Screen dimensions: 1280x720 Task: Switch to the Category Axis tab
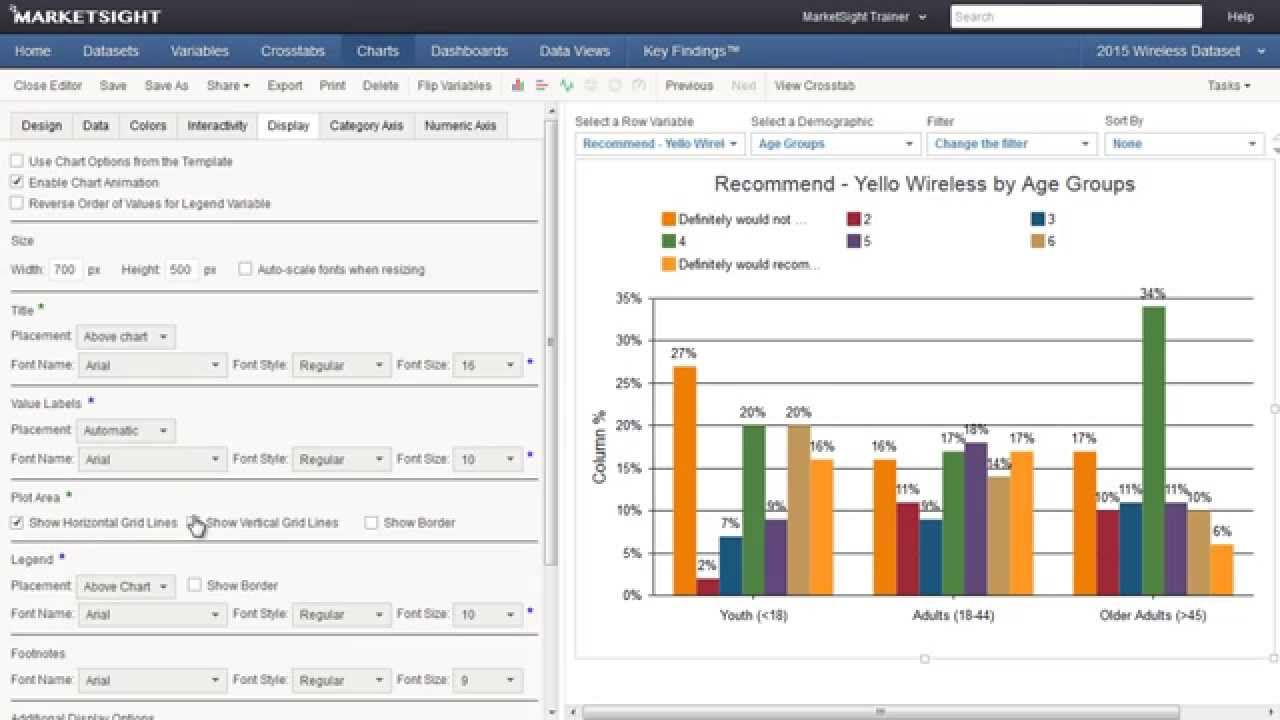pos(366,126)
